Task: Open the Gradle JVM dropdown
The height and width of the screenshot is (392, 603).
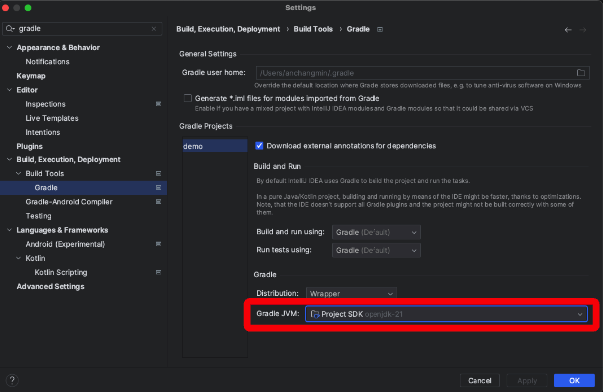Action: coord(446,314)
